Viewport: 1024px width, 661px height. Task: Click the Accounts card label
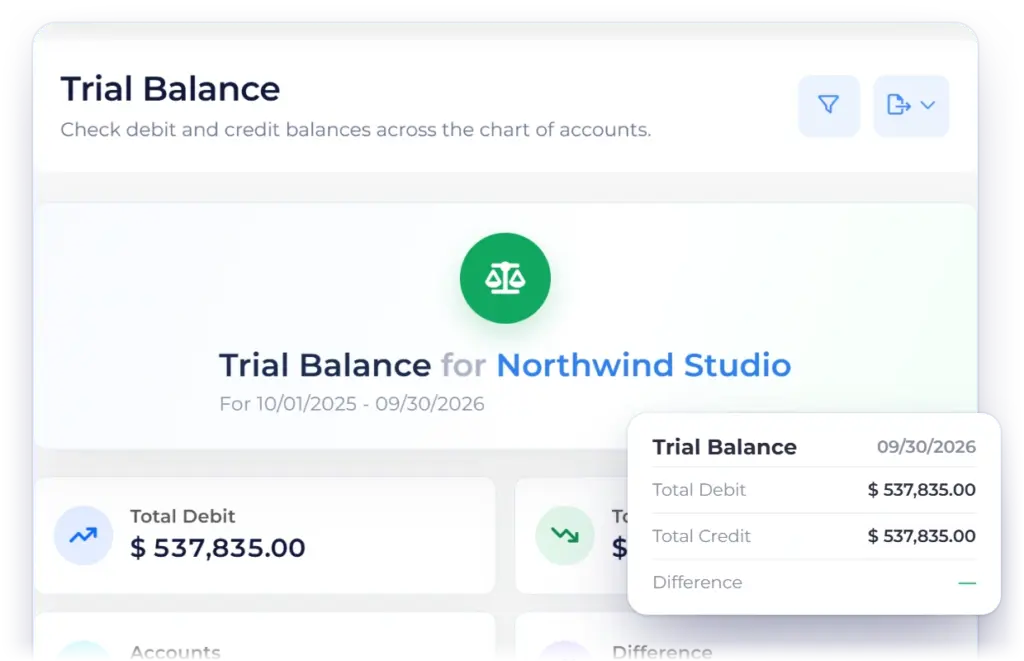pos(175,652)
